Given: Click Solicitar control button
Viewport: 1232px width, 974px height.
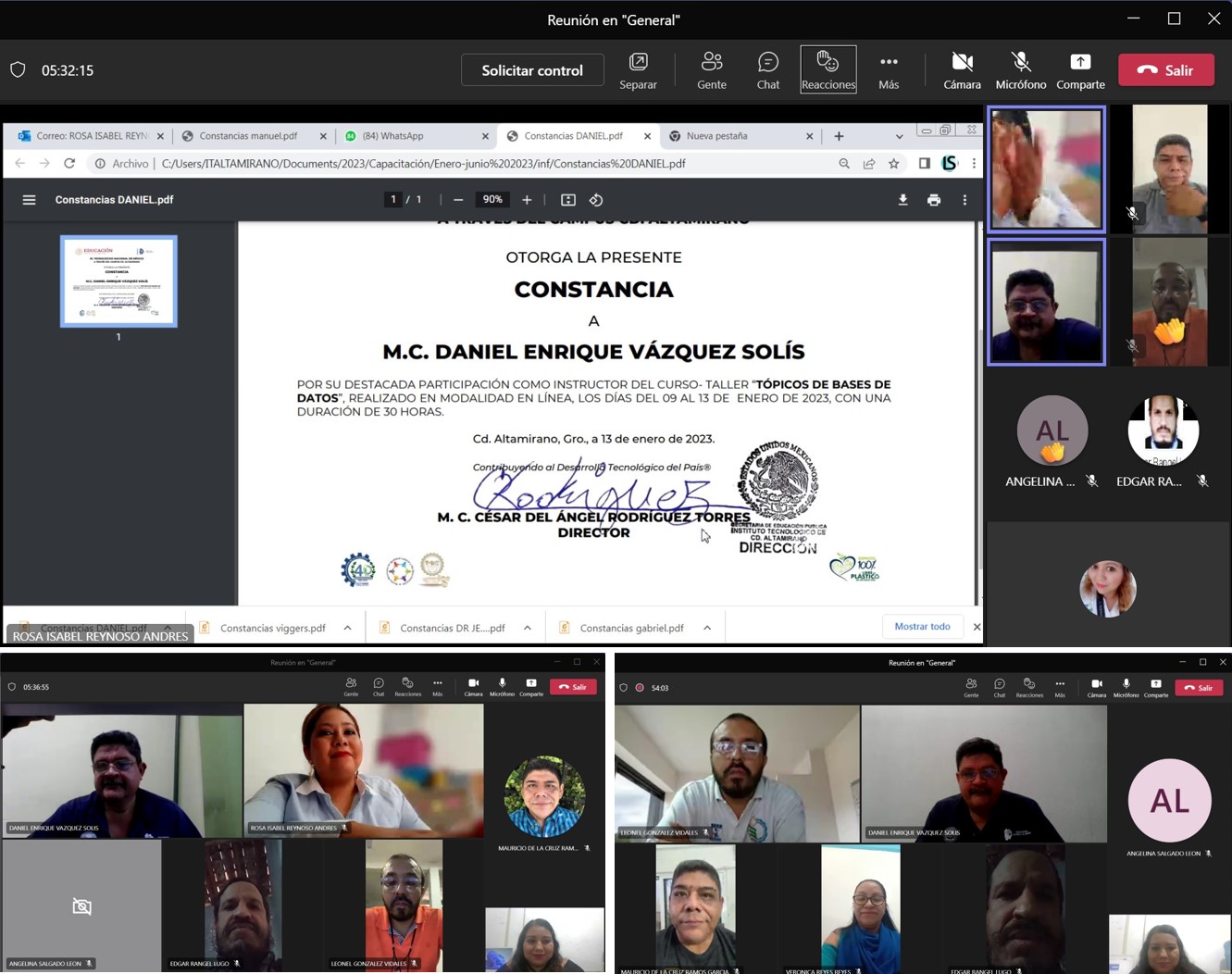Looking at the screenshot, I should 532,70.
